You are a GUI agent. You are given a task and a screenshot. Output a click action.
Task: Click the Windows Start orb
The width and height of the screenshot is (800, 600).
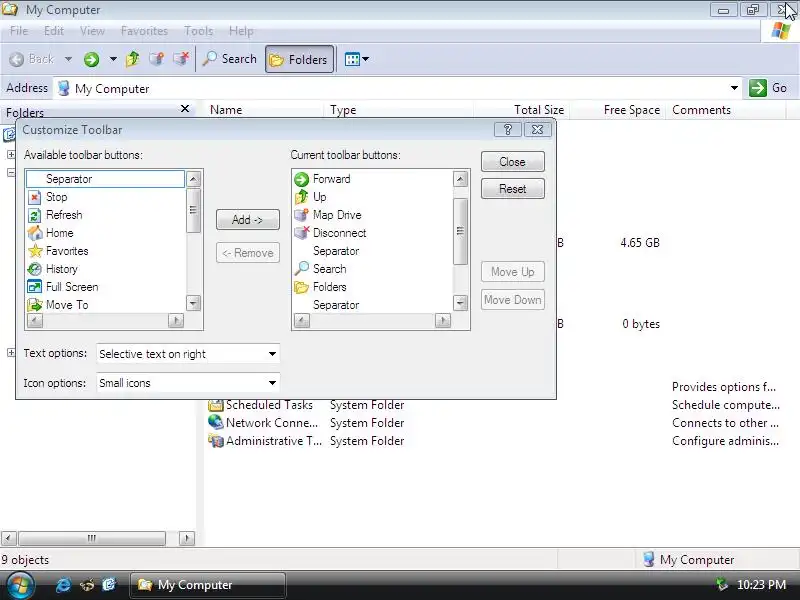pos(20,585)
